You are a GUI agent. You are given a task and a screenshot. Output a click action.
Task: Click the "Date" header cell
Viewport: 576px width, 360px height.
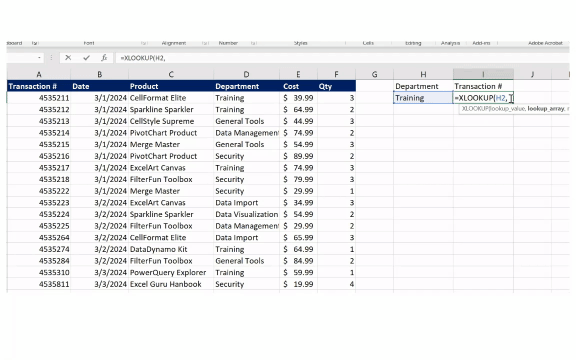pos(100,86)
